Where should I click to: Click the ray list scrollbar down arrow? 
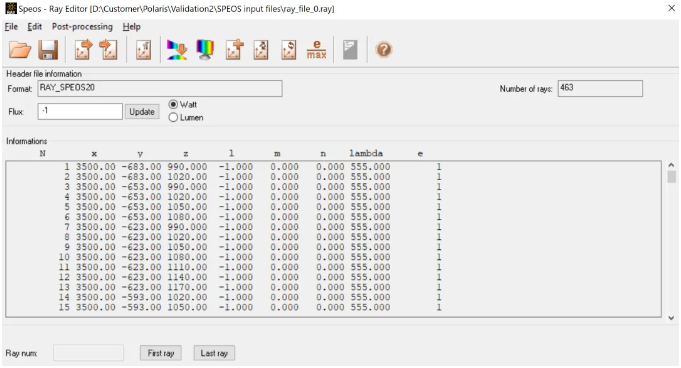click(x=671, y=318)
